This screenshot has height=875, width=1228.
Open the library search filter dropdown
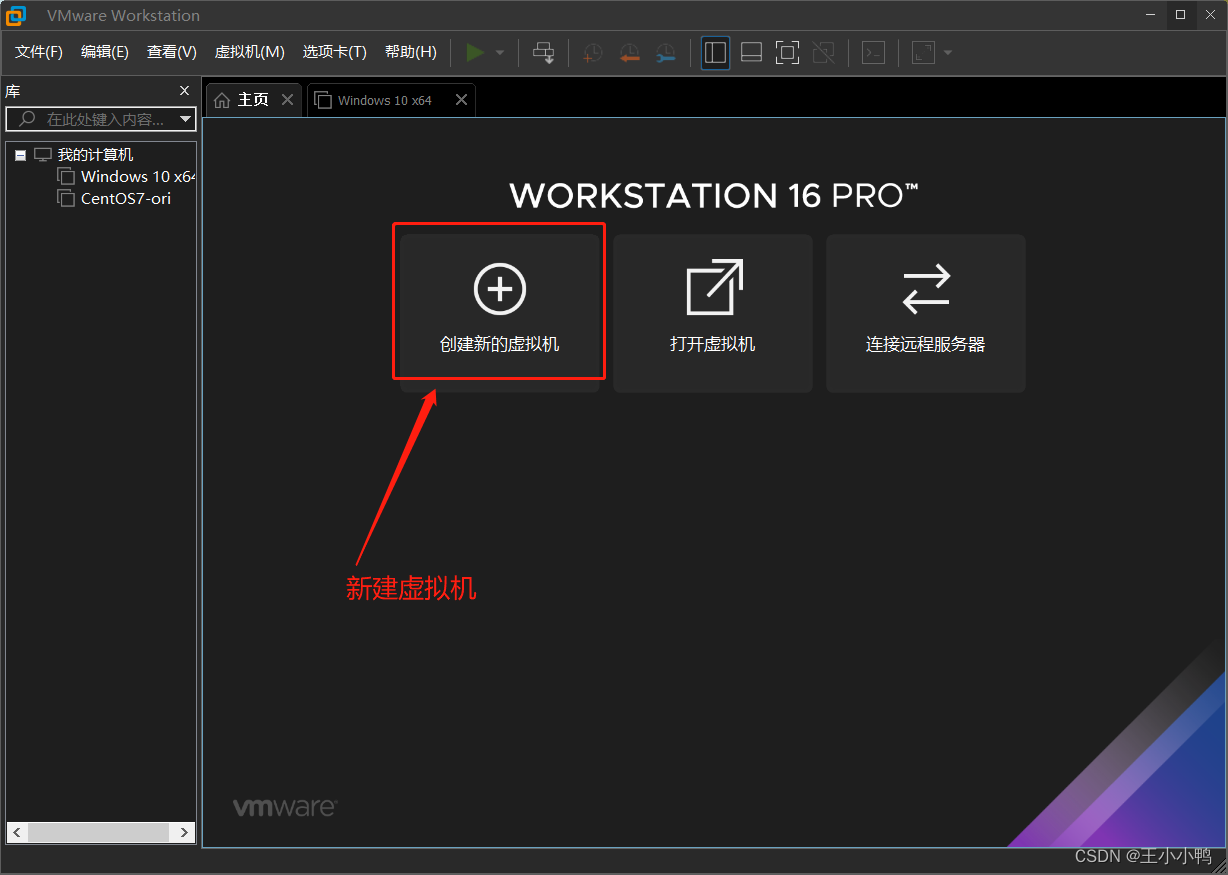click(x=185, y=119)
